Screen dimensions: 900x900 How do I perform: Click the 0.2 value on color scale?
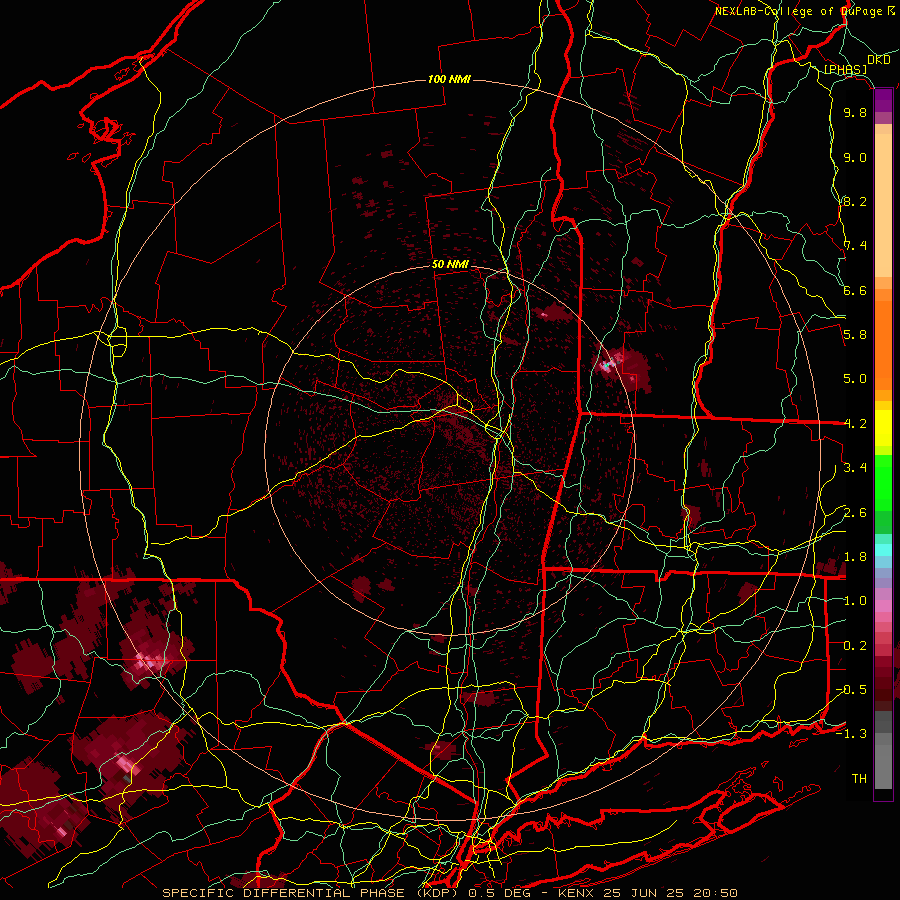click(x=855, y=646)
